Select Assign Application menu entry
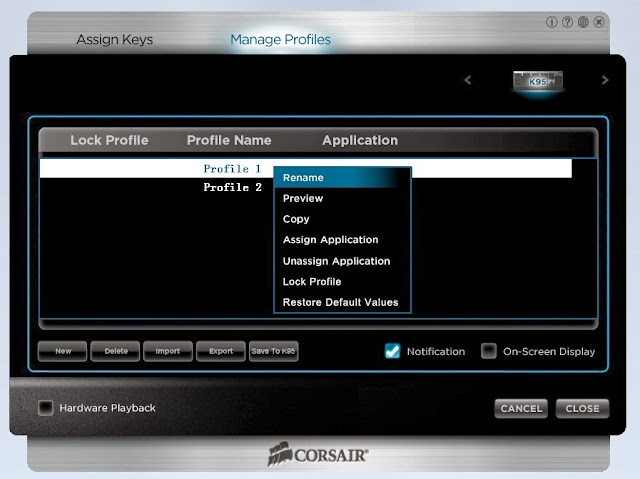This screenshot has height=479, width=640. coord(342,240)
